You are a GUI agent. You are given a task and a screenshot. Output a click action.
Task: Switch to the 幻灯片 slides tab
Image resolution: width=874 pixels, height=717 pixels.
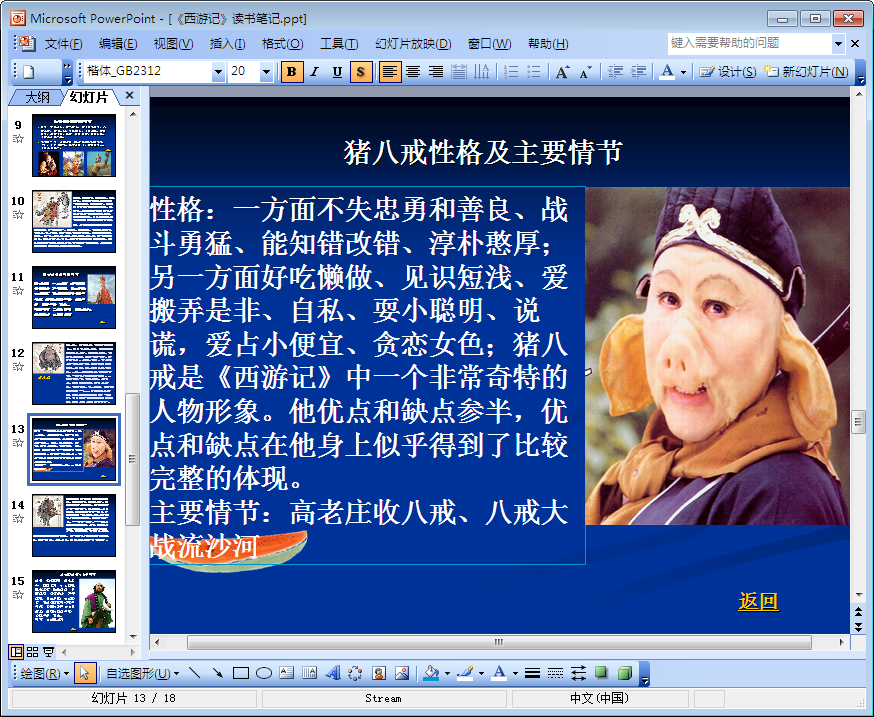pyautogui.click(x=89, y=97)
